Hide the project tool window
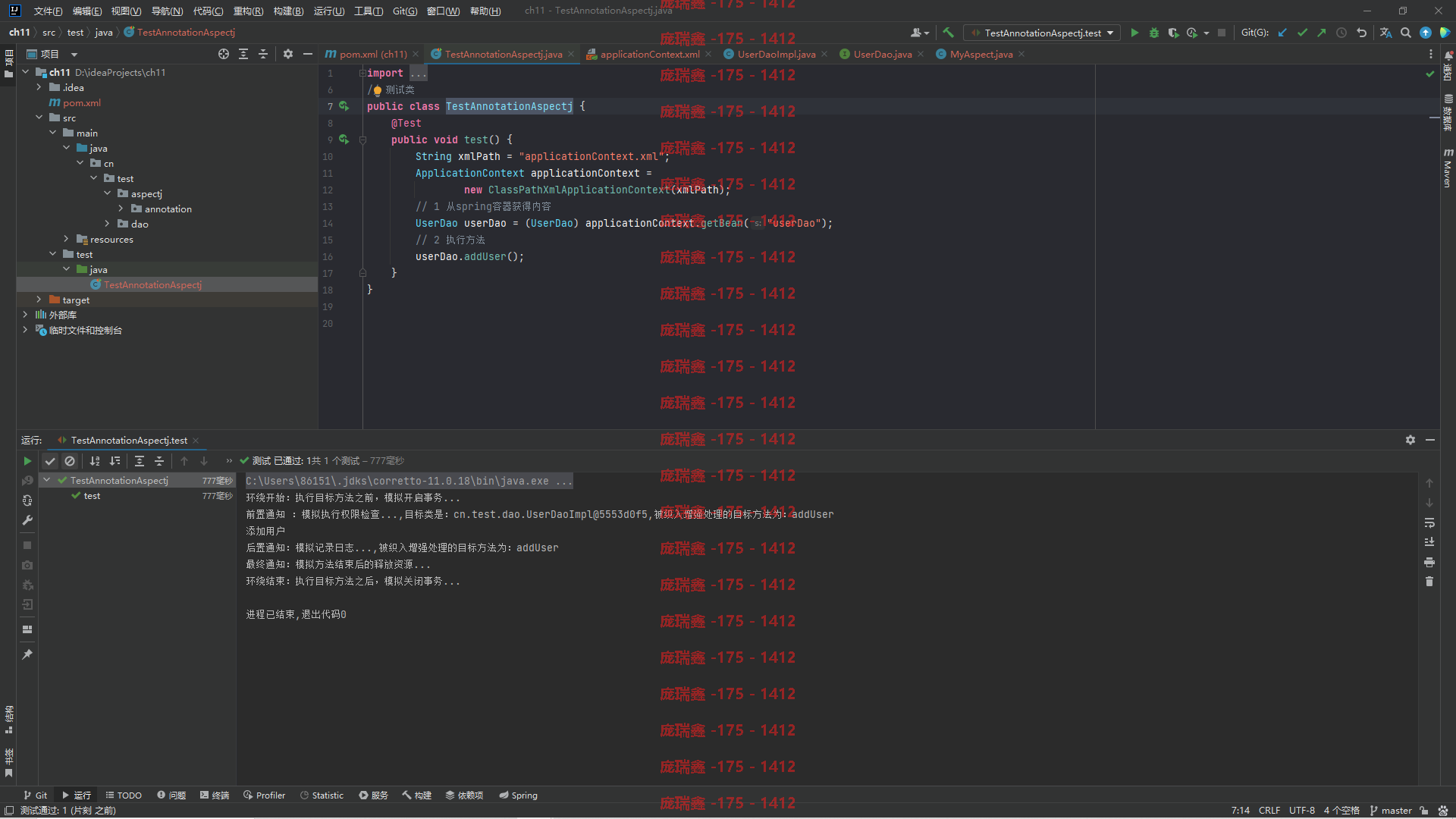The height and width of the screenshot is (819, 1456). 308,54
